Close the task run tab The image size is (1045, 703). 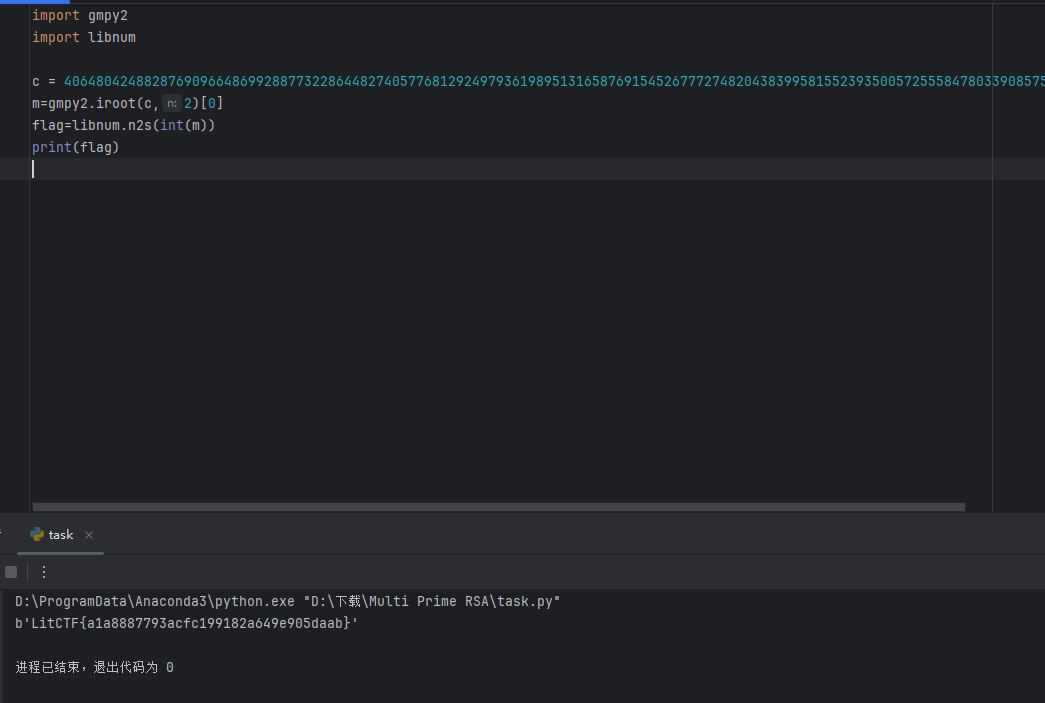[x=88, y=535]
